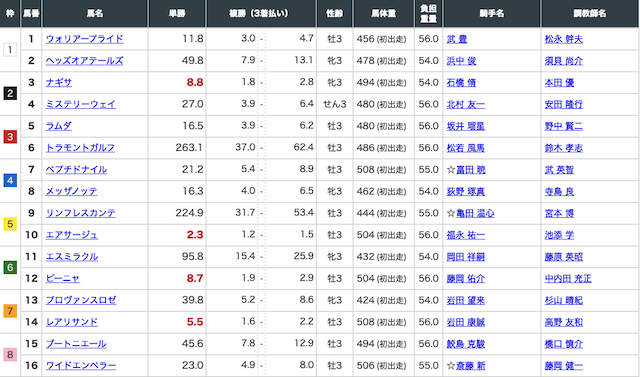Screen dimensions: 640x377
Task: Open jockey link 坂井 瑠星
Action: pos(466,126)
